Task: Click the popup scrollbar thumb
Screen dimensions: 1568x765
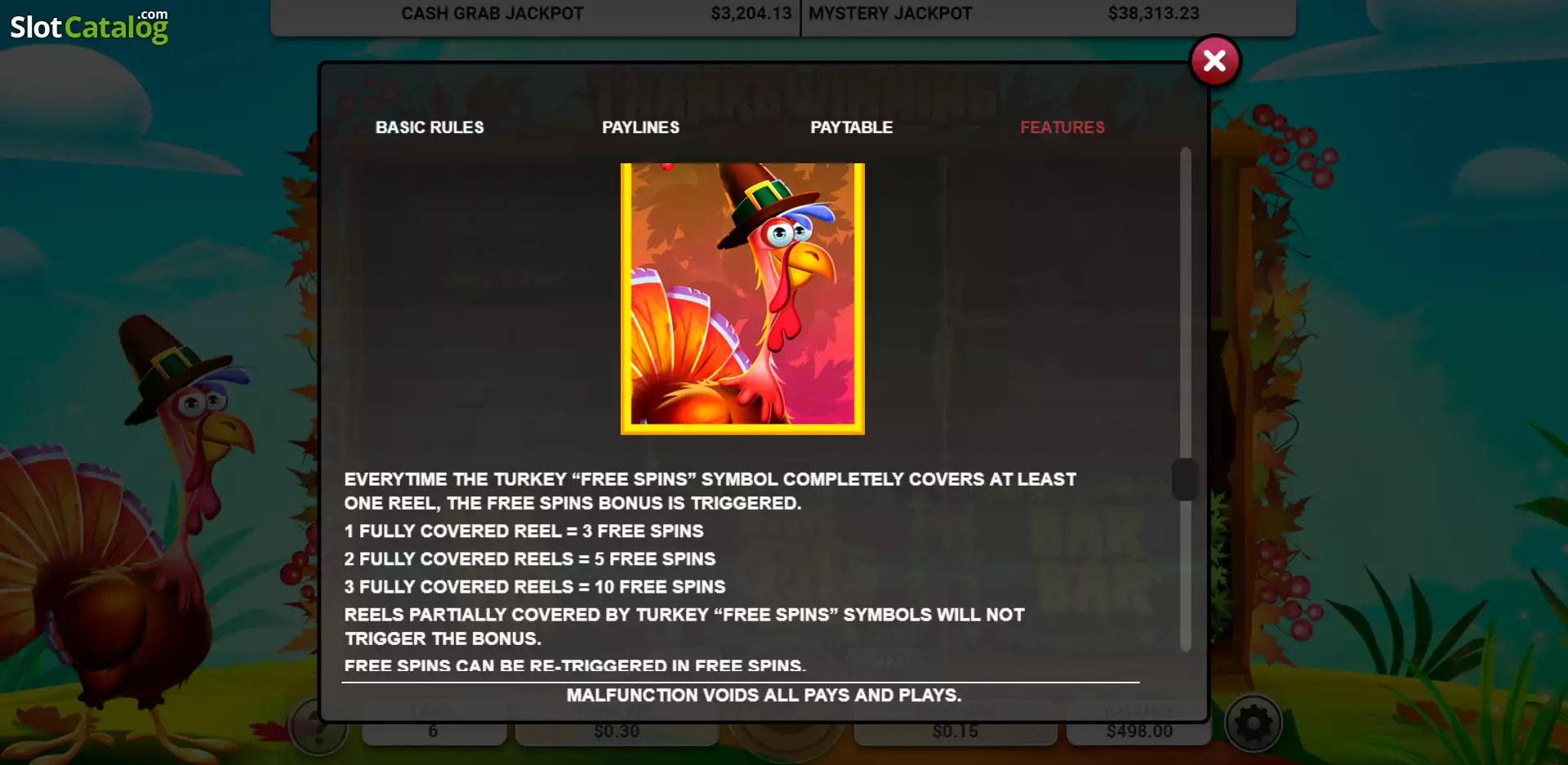Action: tap(1185, 479)
